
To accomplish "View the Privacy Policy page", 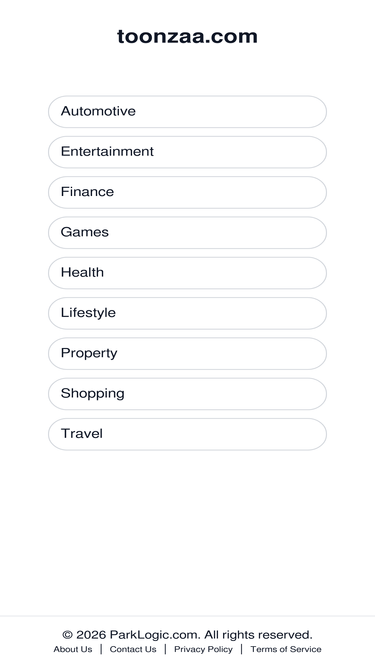I will (203, 649).
